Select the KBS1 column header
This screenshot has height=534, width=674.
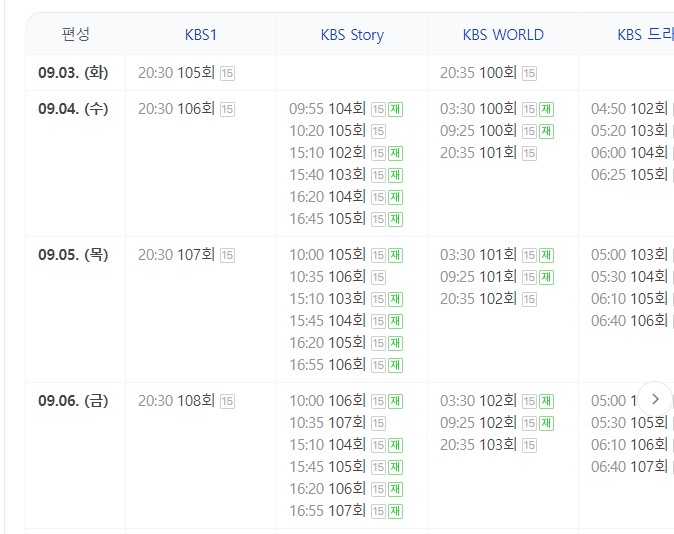[x=201, y=35]
